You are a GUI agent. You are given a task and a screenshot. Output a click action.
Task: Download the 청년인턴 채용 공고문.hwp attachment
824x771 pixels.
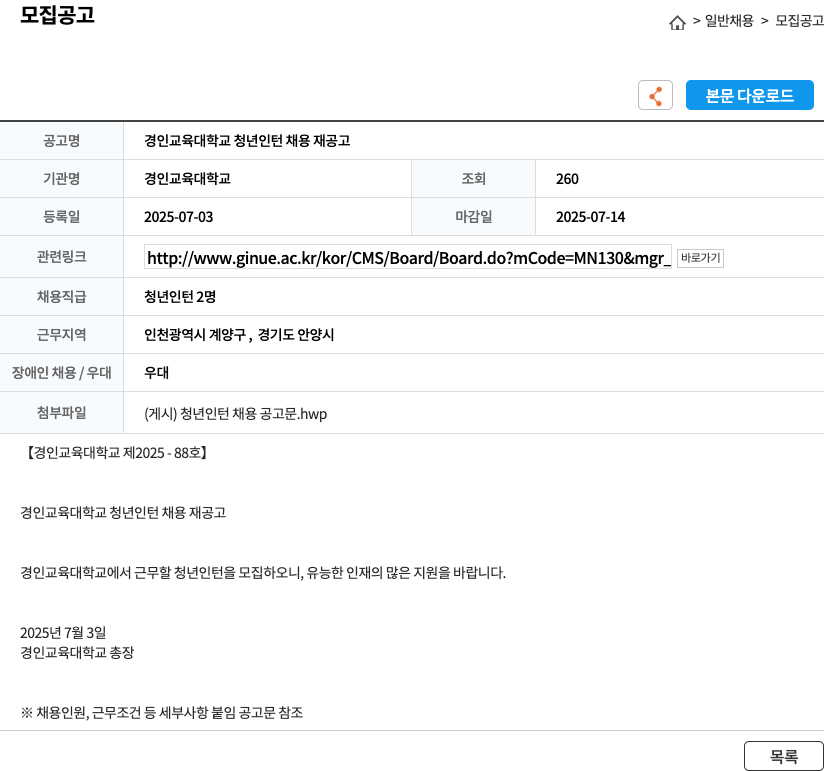pos(235,414)
